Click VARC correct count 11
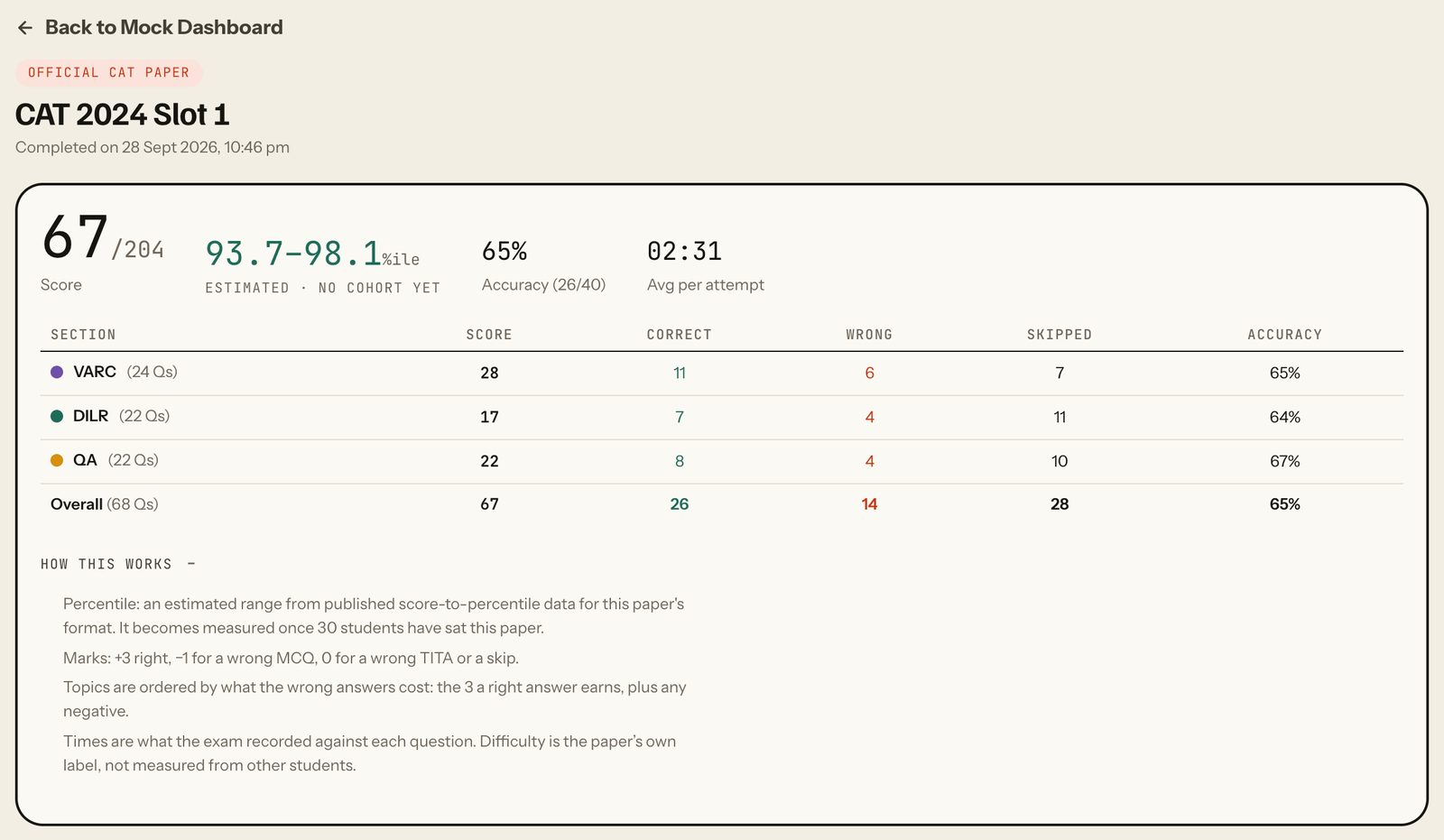Viewport: 1444px width, 840px height. [680, 373]
